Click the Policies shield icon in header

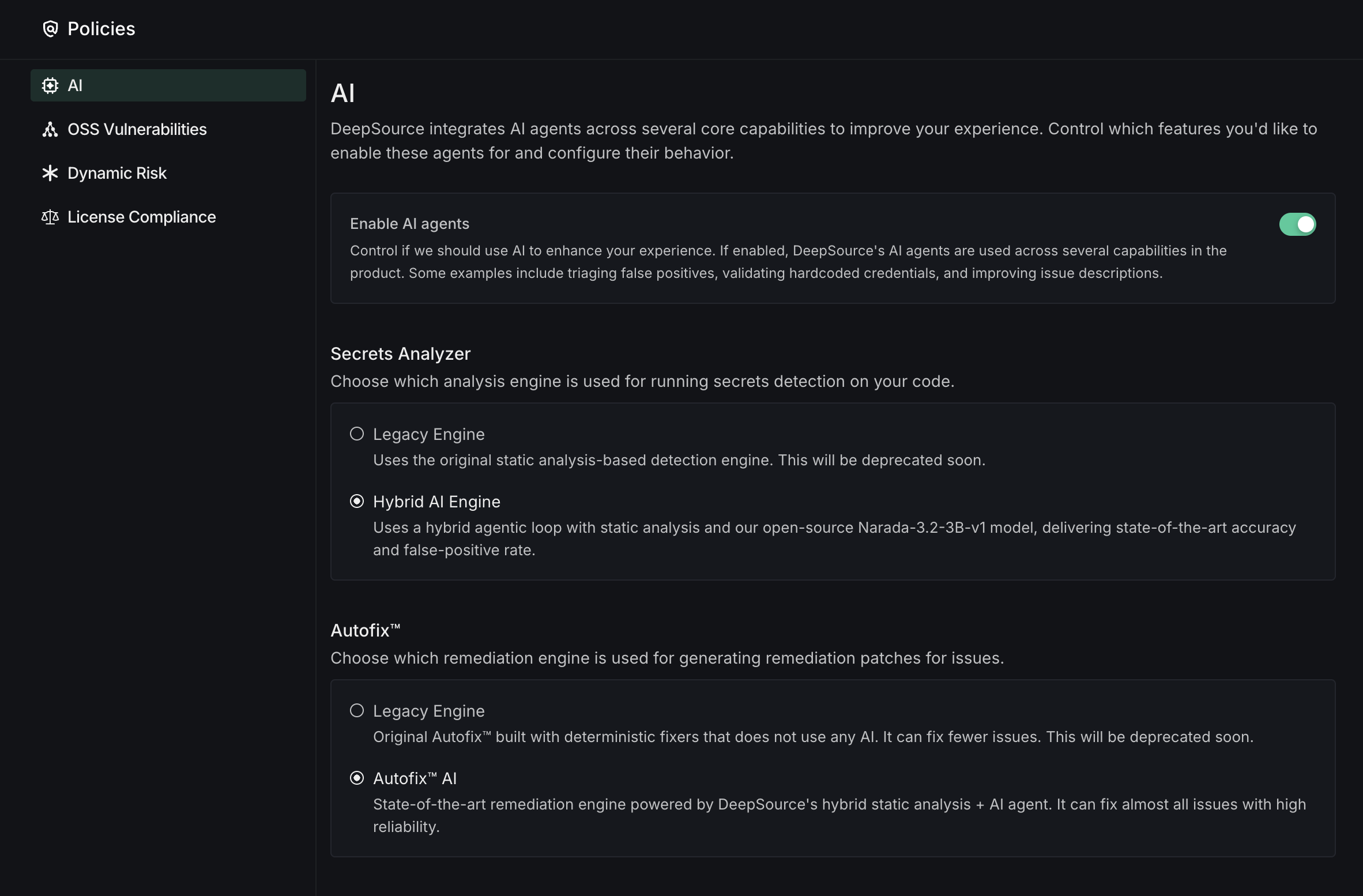pyautogui.click(x=50, y=29)
